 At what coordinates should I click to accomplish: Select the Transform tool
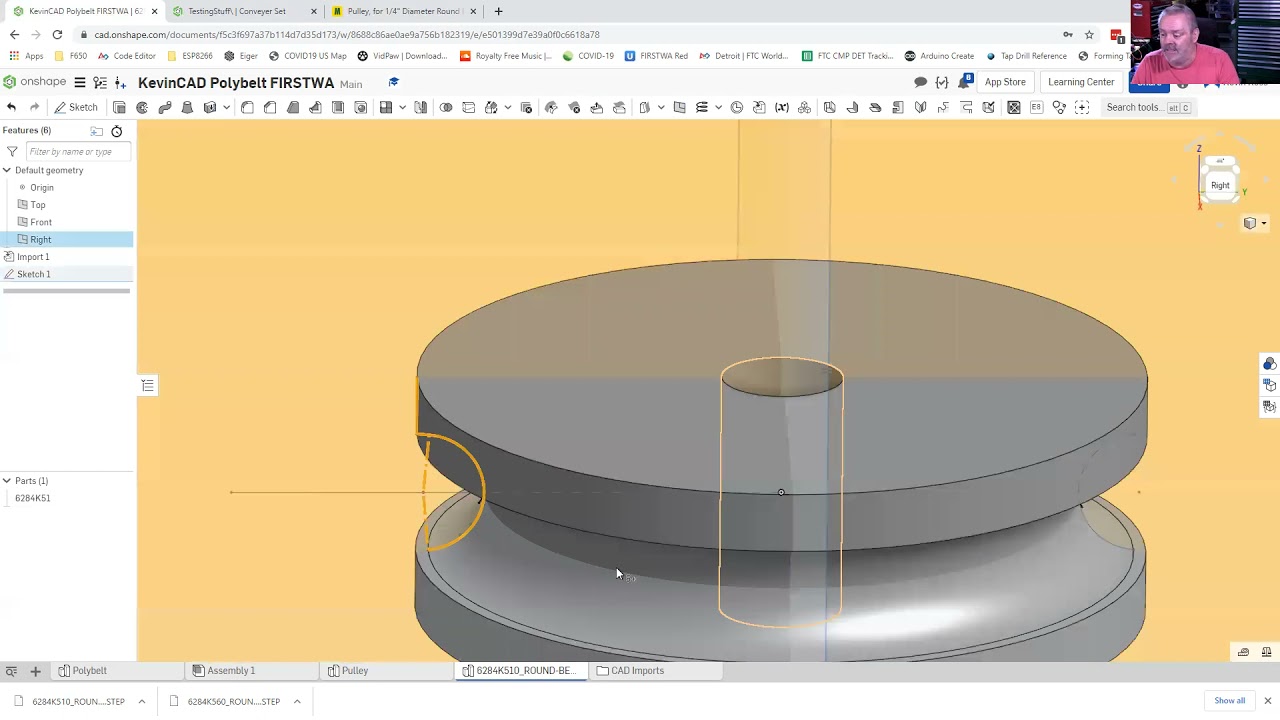click(491, 107)
